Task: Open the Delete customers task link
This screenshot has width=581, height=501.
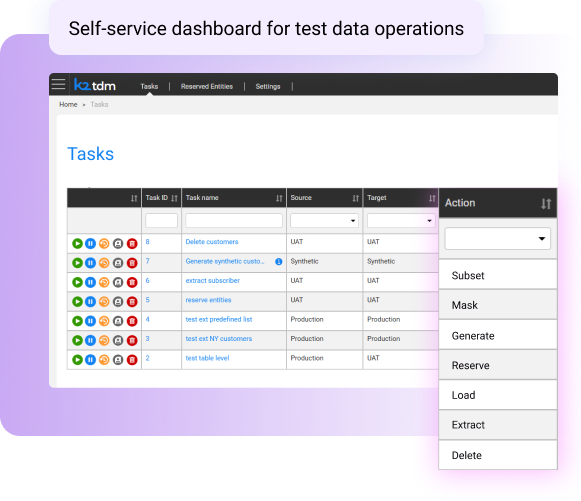Action: pos(212,242)
